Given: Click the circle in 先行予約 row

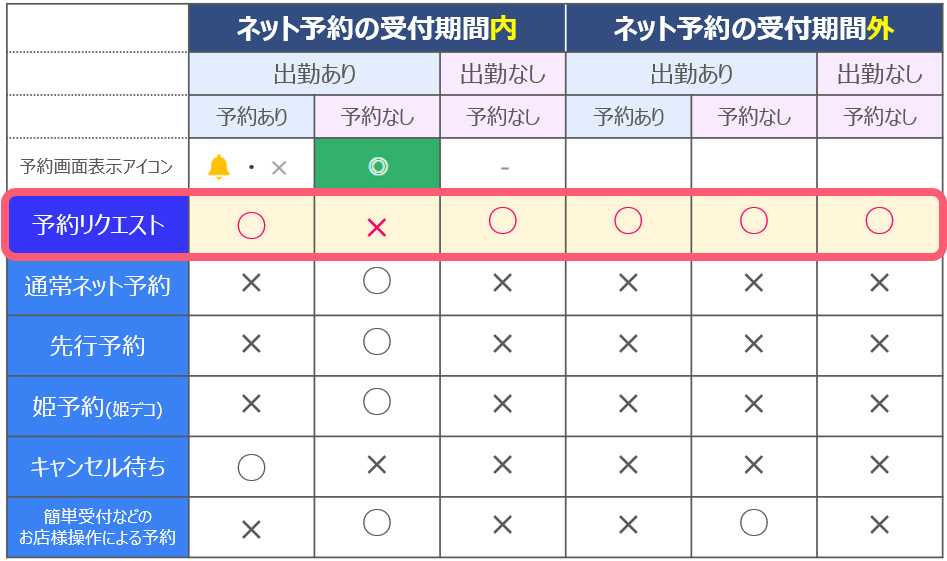Looking at the screenshot, I should [377, 342].
